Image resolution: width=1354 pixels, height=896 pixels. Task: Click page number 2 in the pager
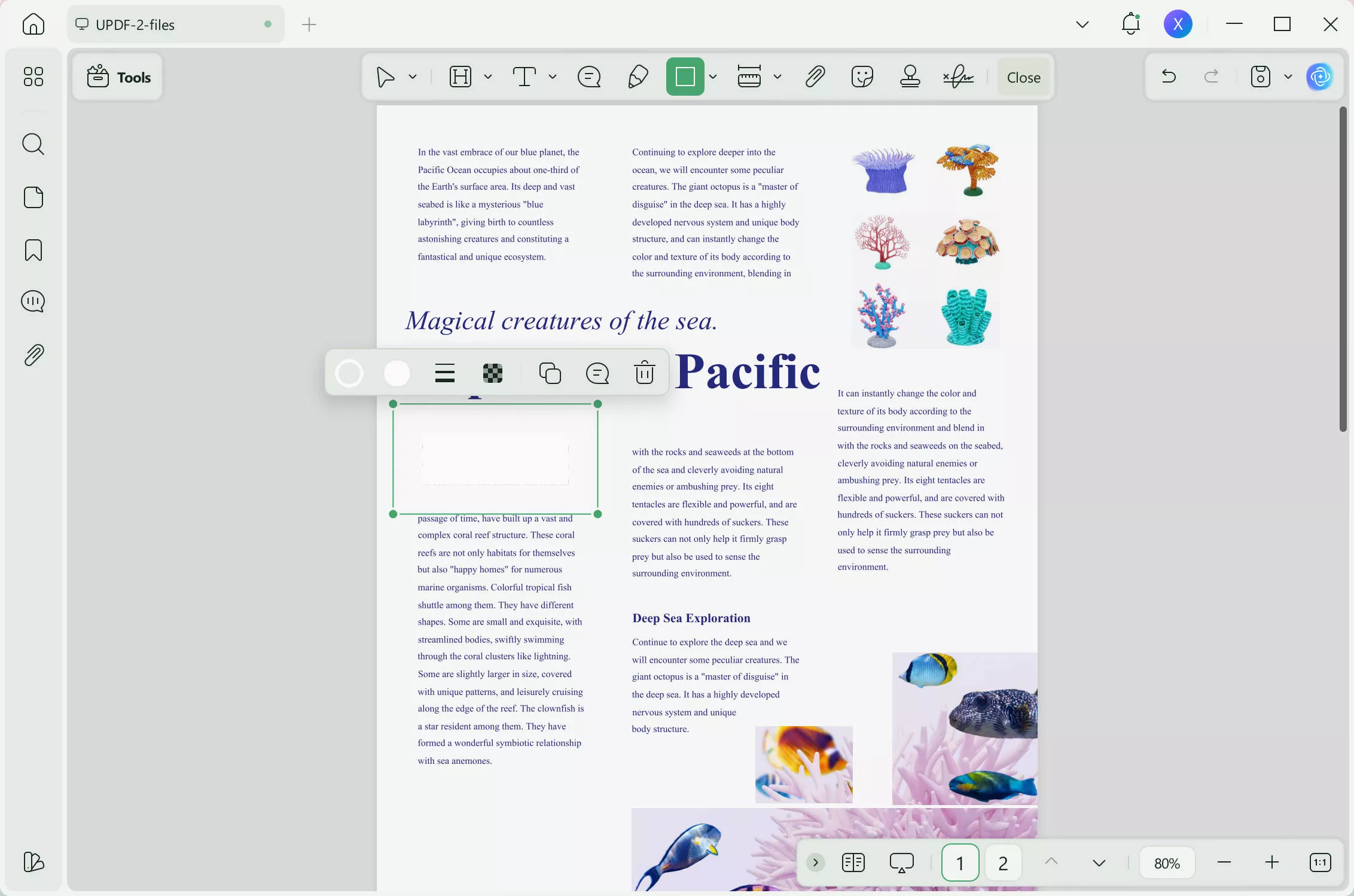(x=1003, y=862)
